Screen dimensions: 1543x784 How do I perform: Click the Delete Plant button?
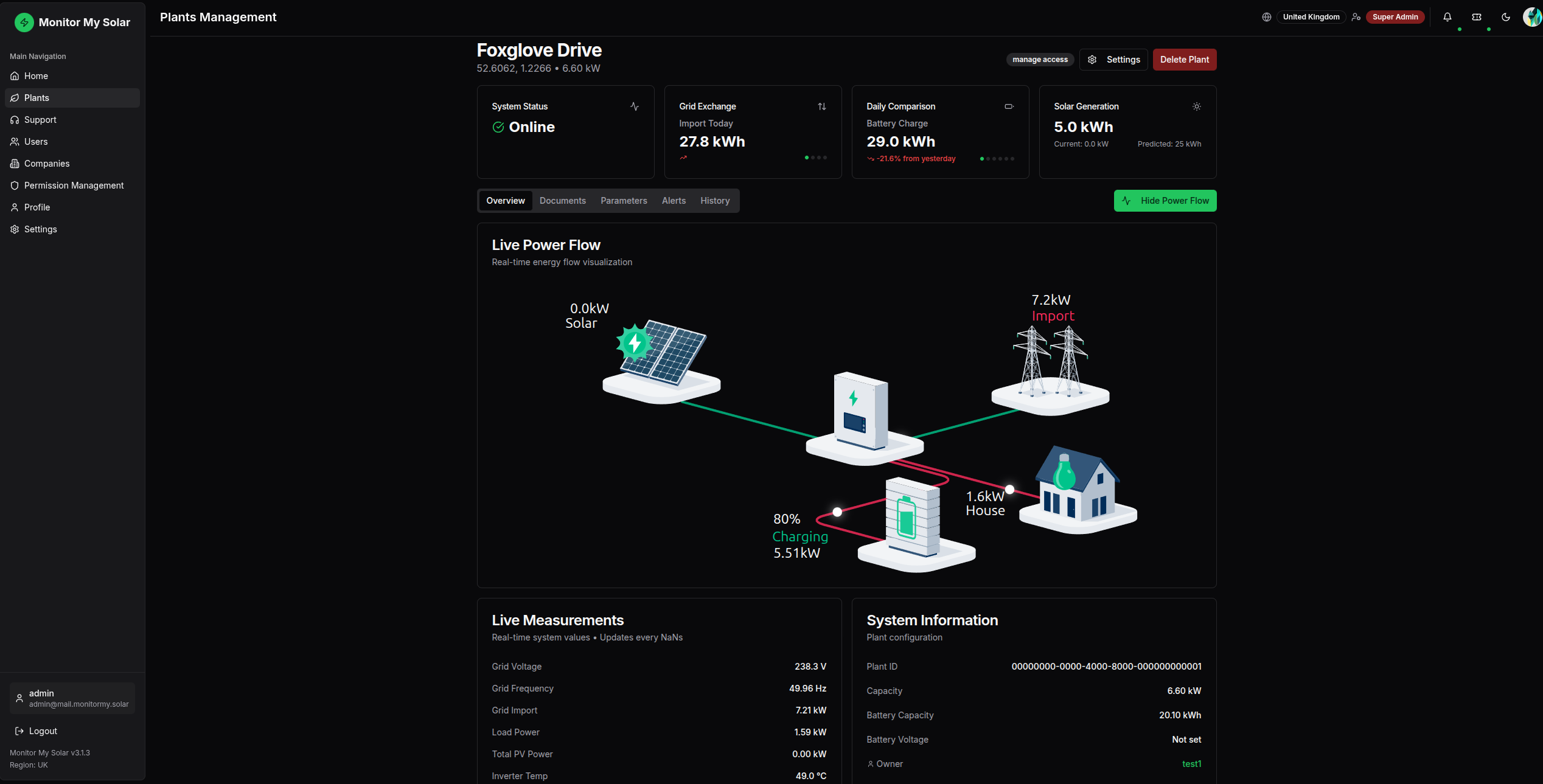pyautogui.click(x=1185, y=60)
